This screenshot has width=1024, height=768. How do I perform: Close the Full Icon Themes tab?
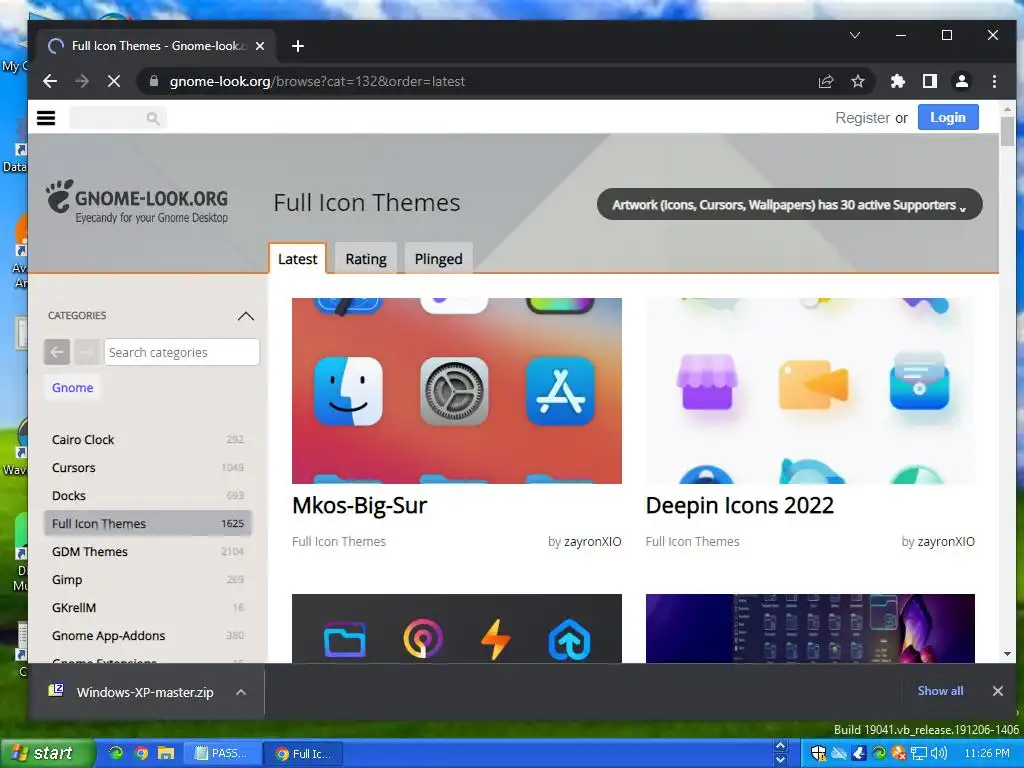coord(260,46)
